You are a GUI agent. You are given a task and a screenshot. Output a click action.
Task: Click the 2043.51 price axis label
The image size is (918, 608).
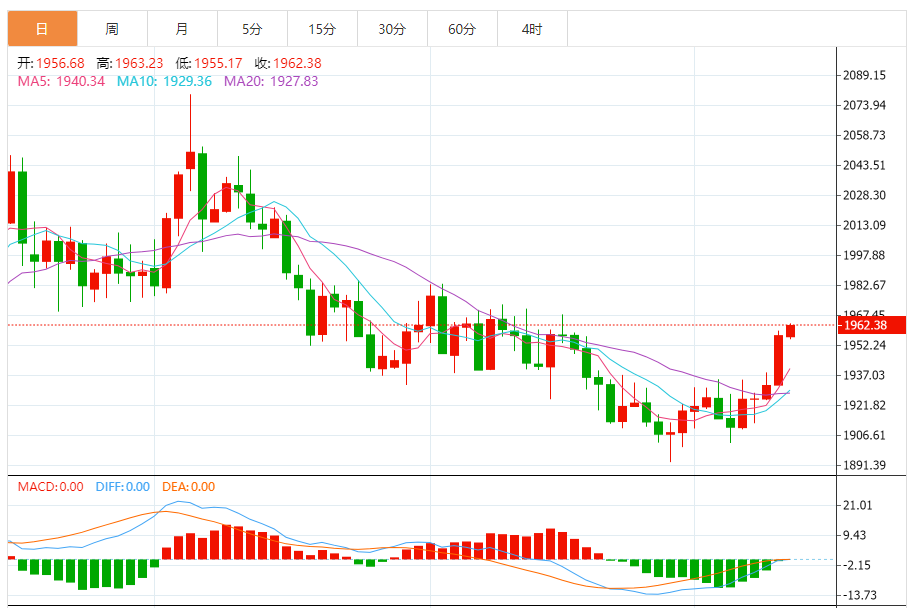864,165
